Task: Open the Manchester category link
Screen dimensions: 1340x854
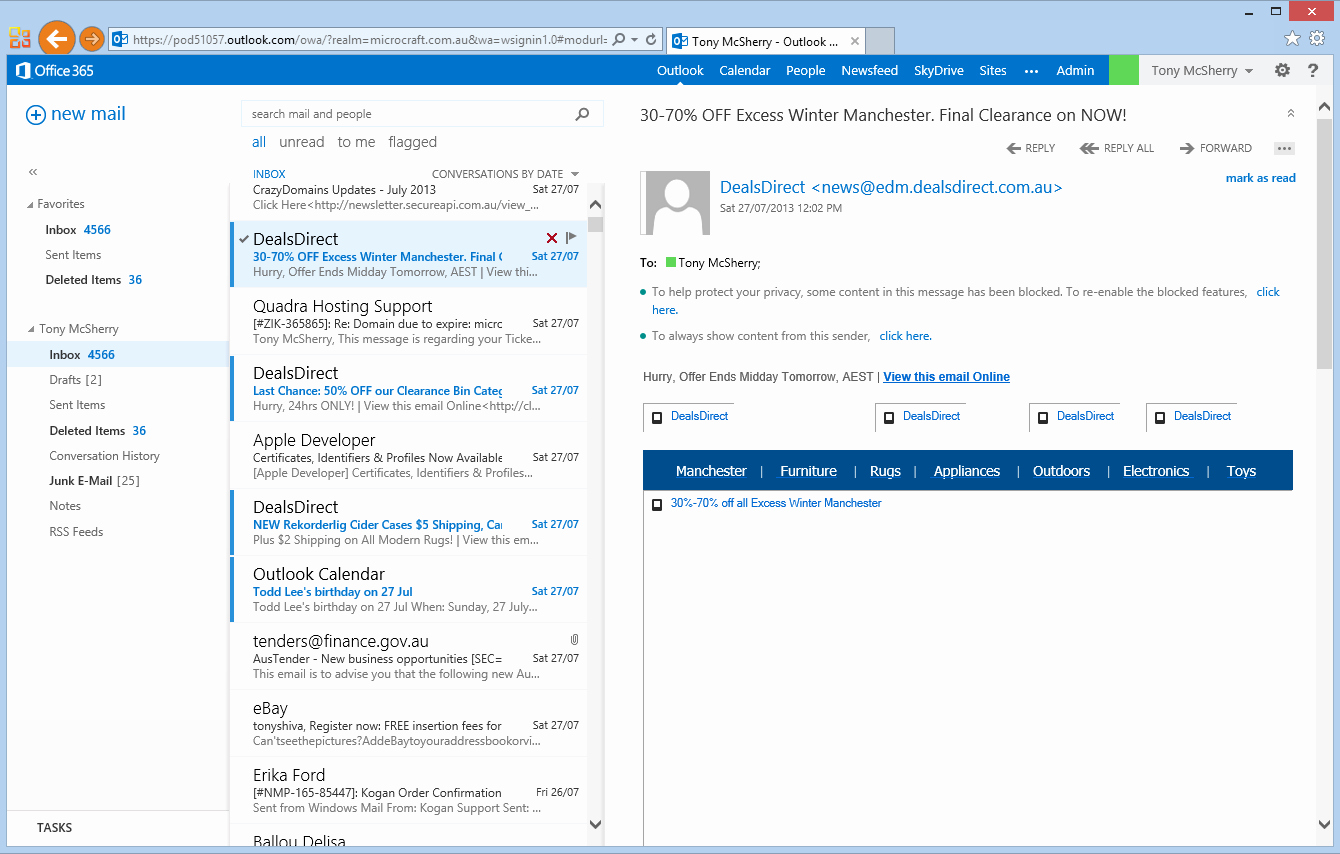Action: click(711, 471)
